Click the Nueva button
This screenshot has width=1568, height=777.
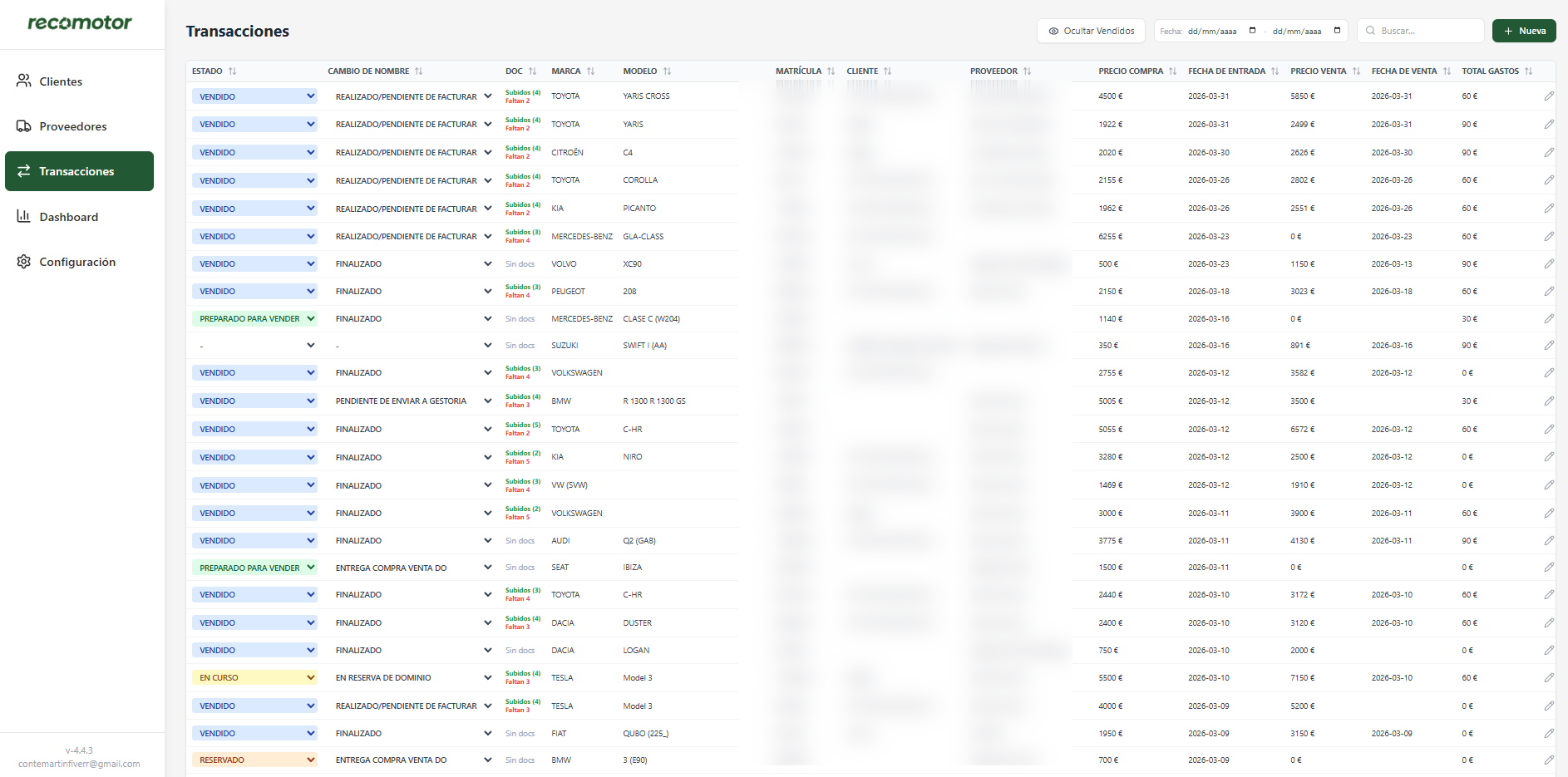(x=1524, y=31)
